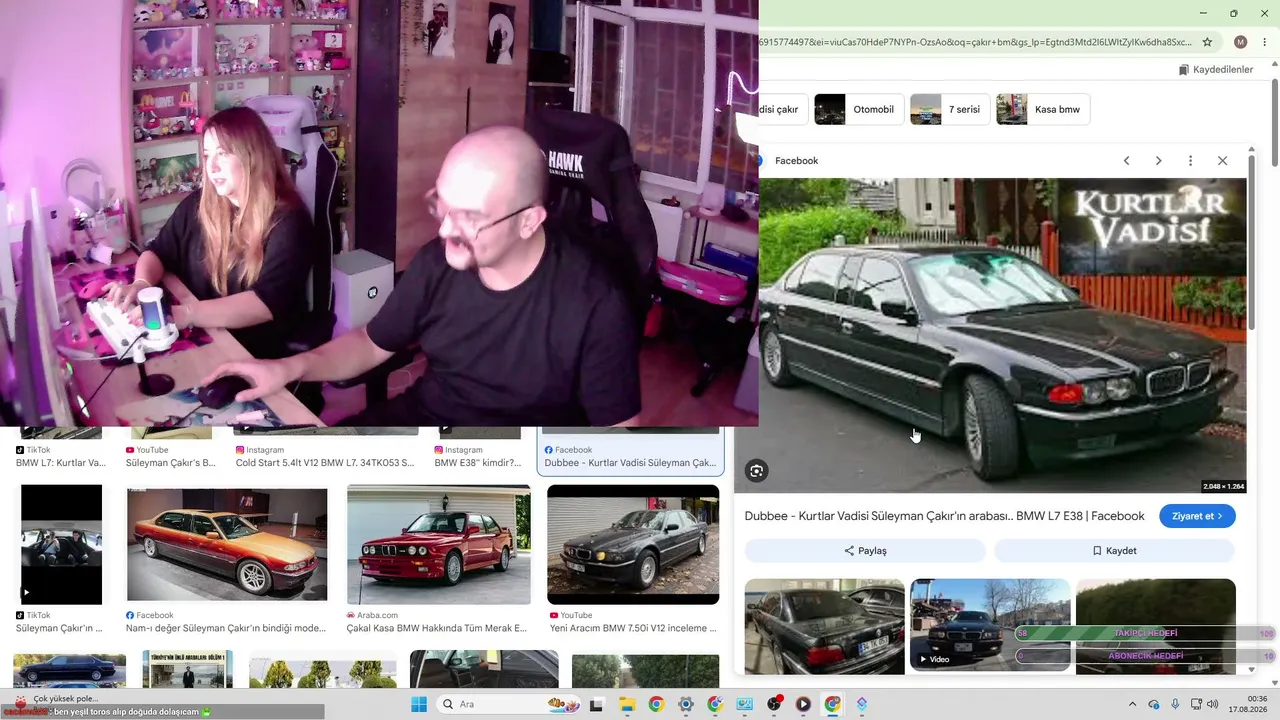Click the Ziyaret et button
The width and height of the screenshot is (1280, 720).
(x=1197, y=516)
